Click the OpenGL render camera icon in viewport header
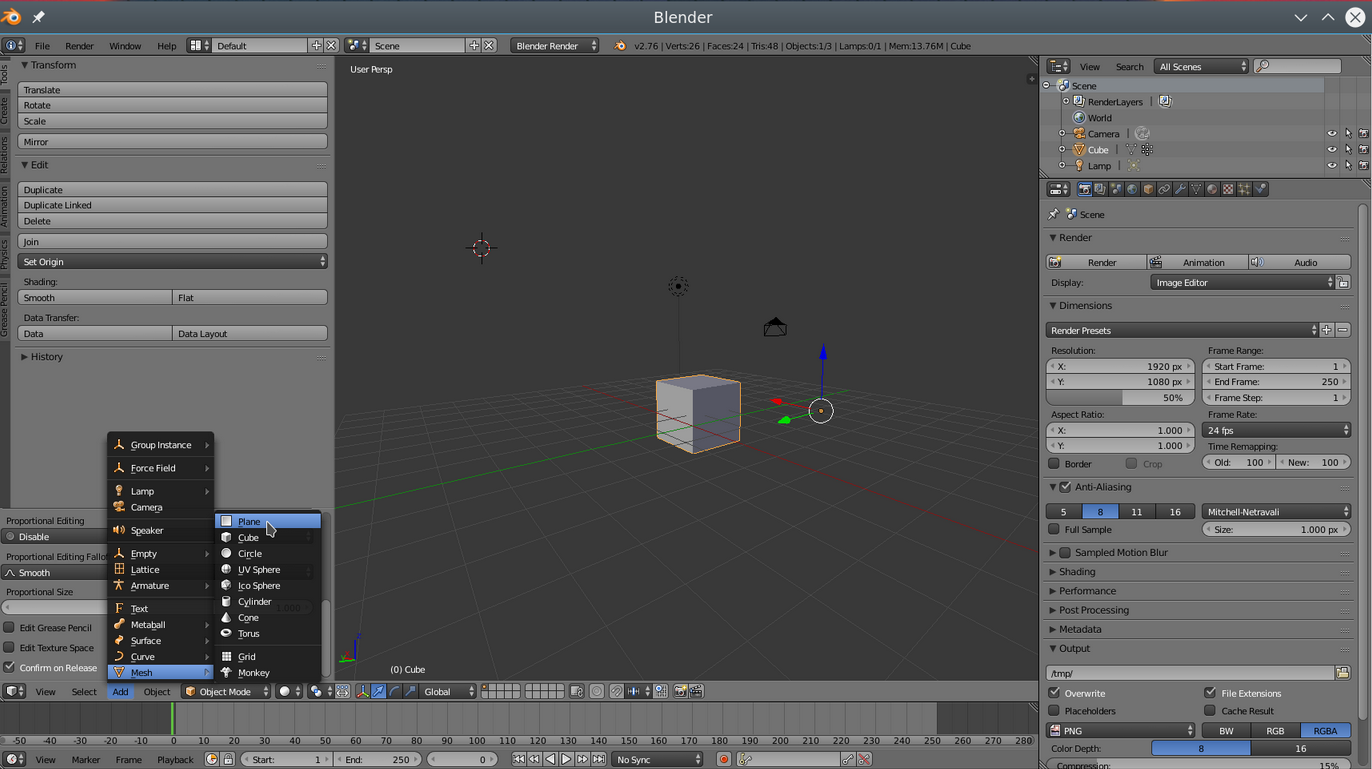 pos(680,691)
